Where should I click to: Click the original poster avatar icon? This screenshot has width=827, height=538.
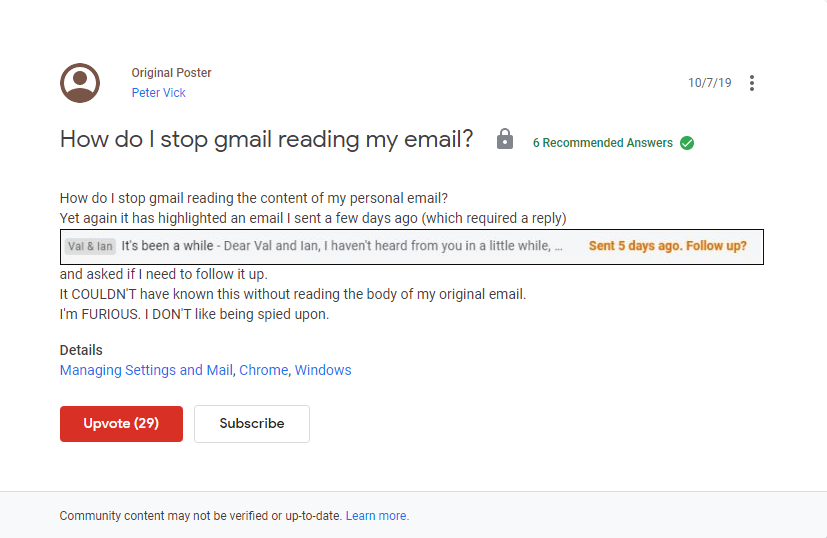point(80,83)
